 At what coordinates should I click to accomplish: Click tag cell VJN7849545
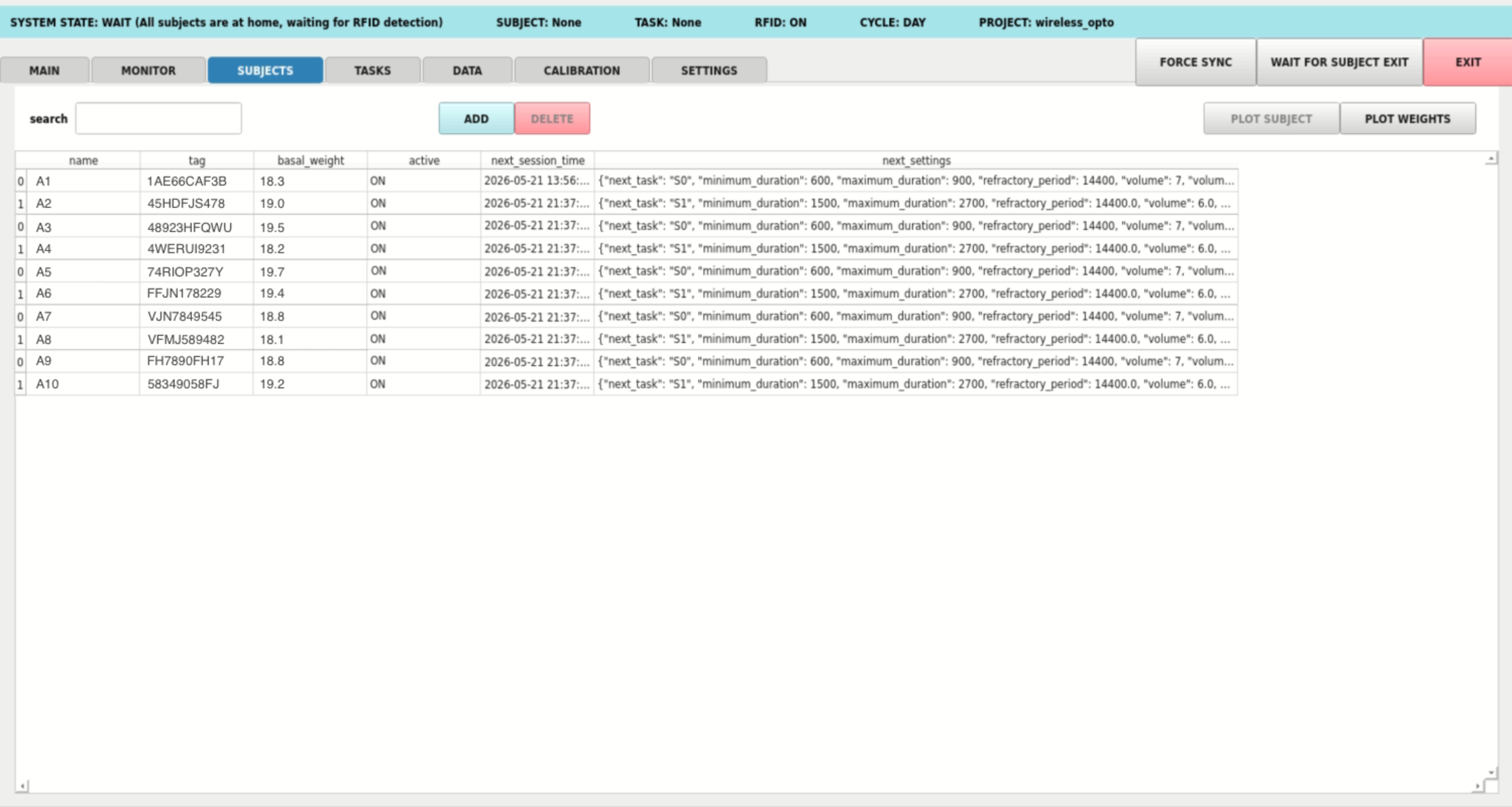(196, 316)
